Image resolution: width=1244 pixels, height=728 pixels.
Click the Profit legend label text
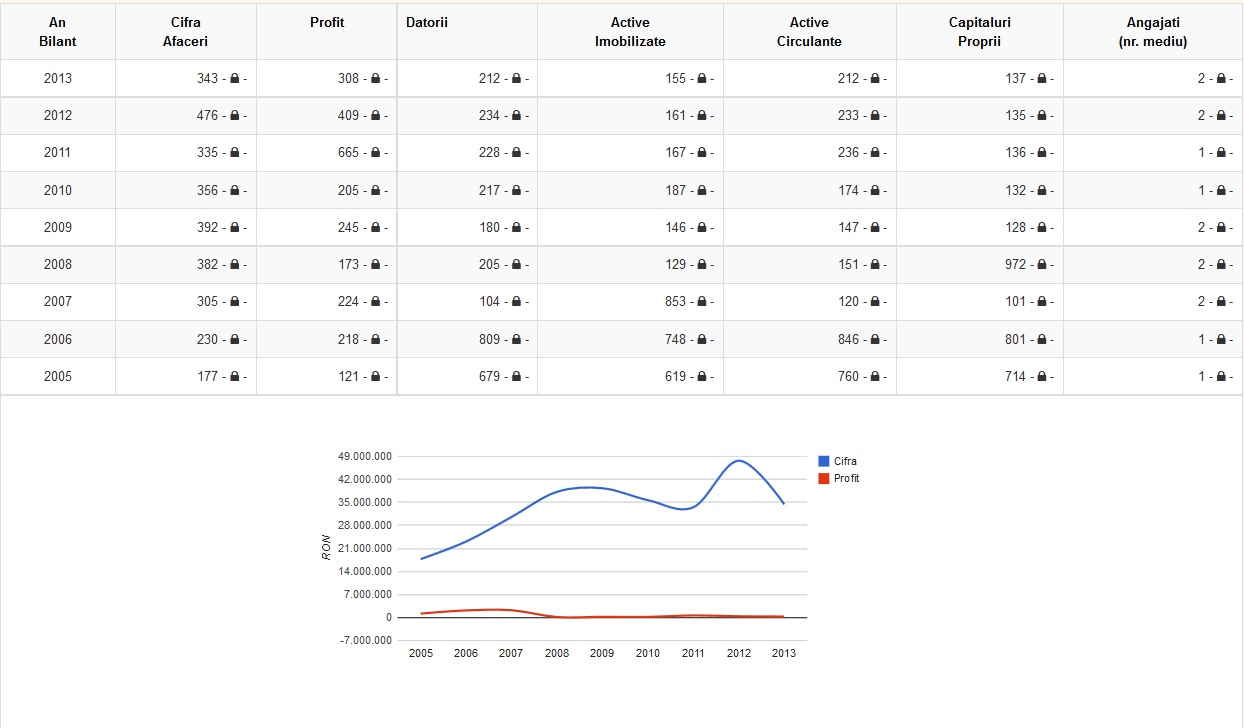coord(846,479)
